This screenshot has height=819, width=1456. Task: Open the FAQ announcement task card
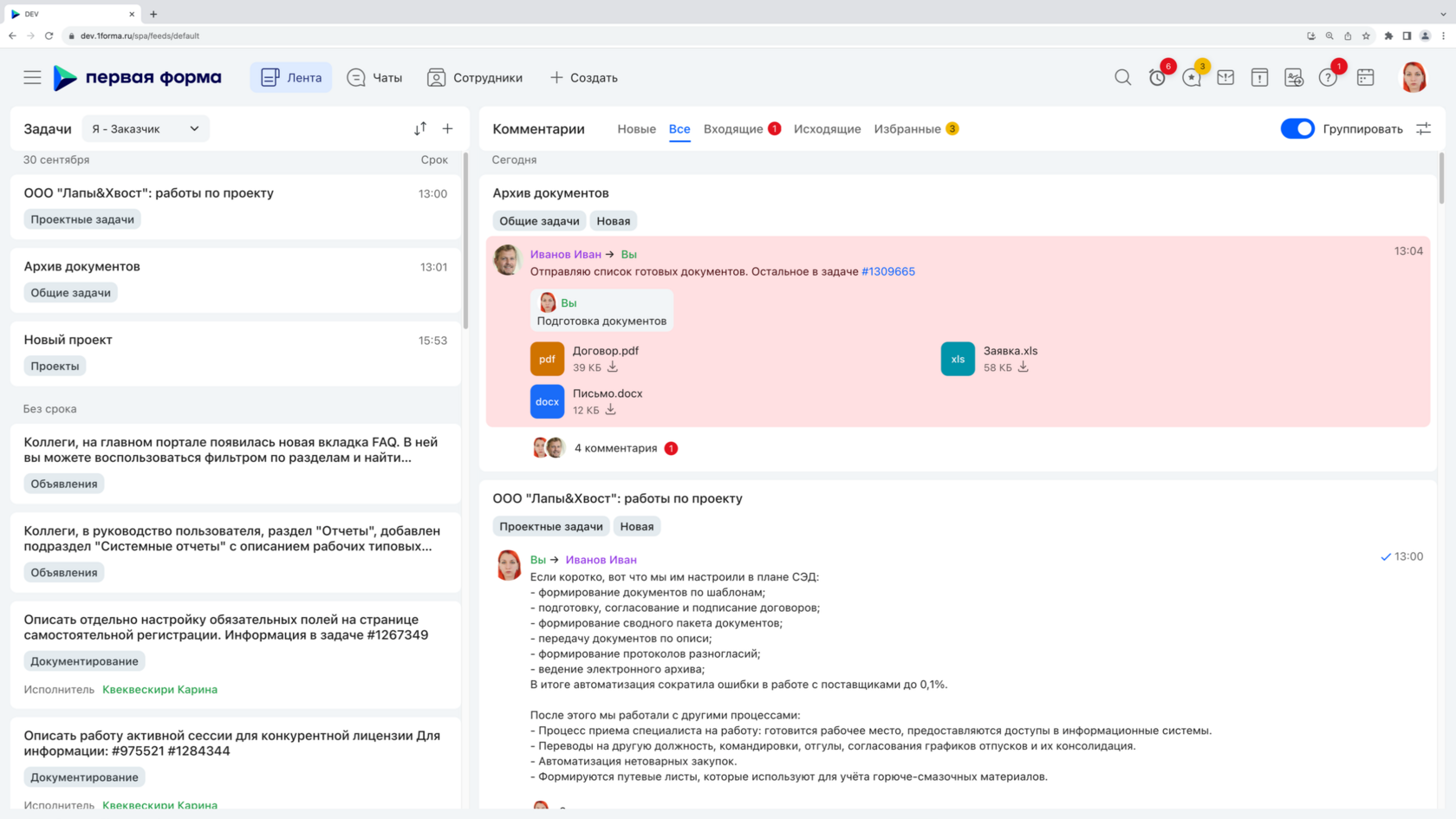pyautogui.click(x=236, y=464)
